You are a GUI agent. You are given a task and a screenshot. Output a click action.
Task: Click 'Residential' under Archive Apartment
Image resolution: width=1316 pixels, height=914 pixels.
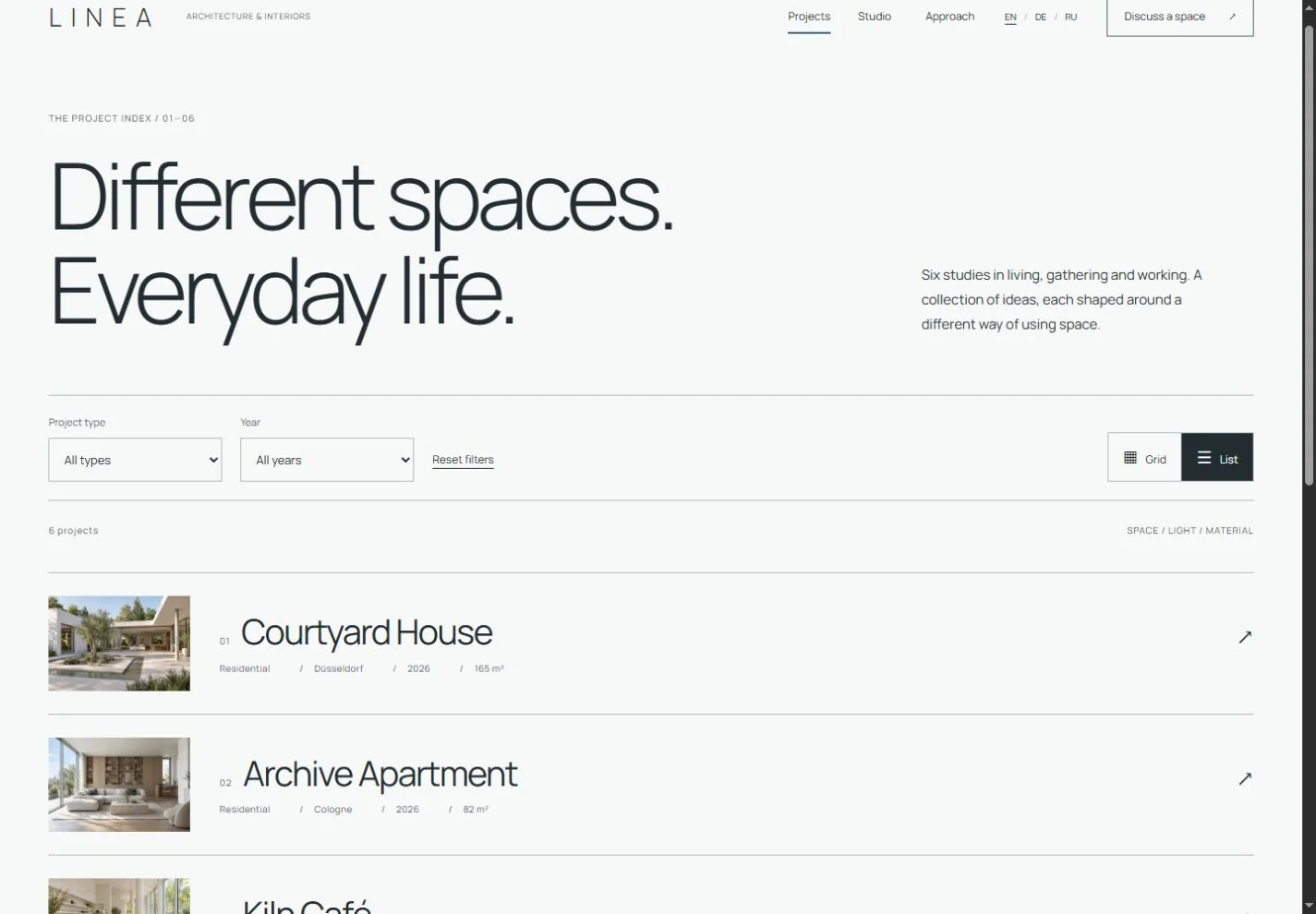coord(245,810)
